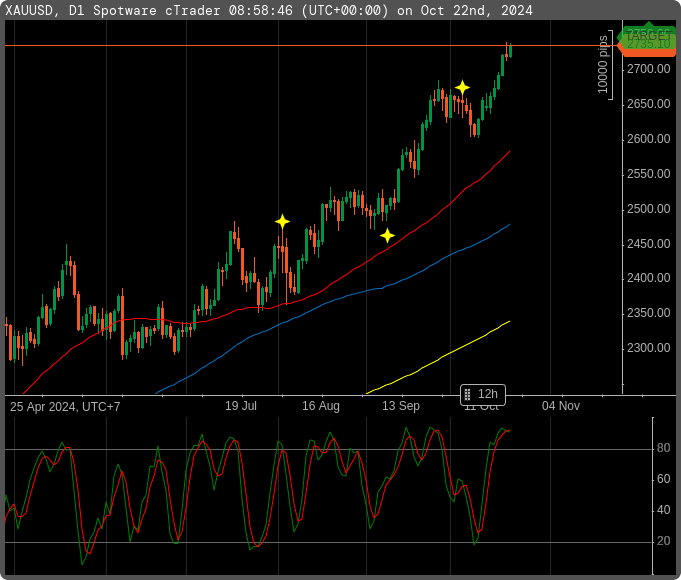This screenshot has height=580, width=681.
Task: Click the 80 level on the oscillator scale
Action: pyautogui.click(x=662, y=449)
